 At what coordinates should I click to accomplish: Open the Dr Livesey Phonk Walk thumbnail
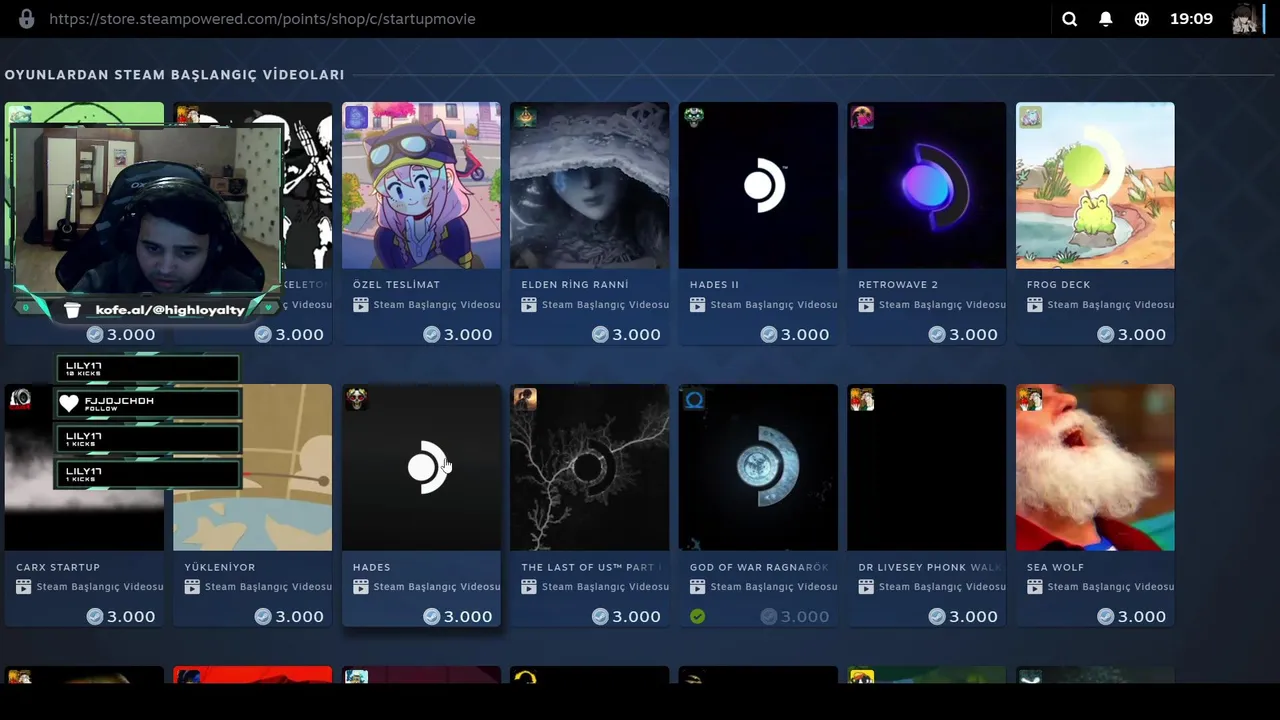pos(926,467)
